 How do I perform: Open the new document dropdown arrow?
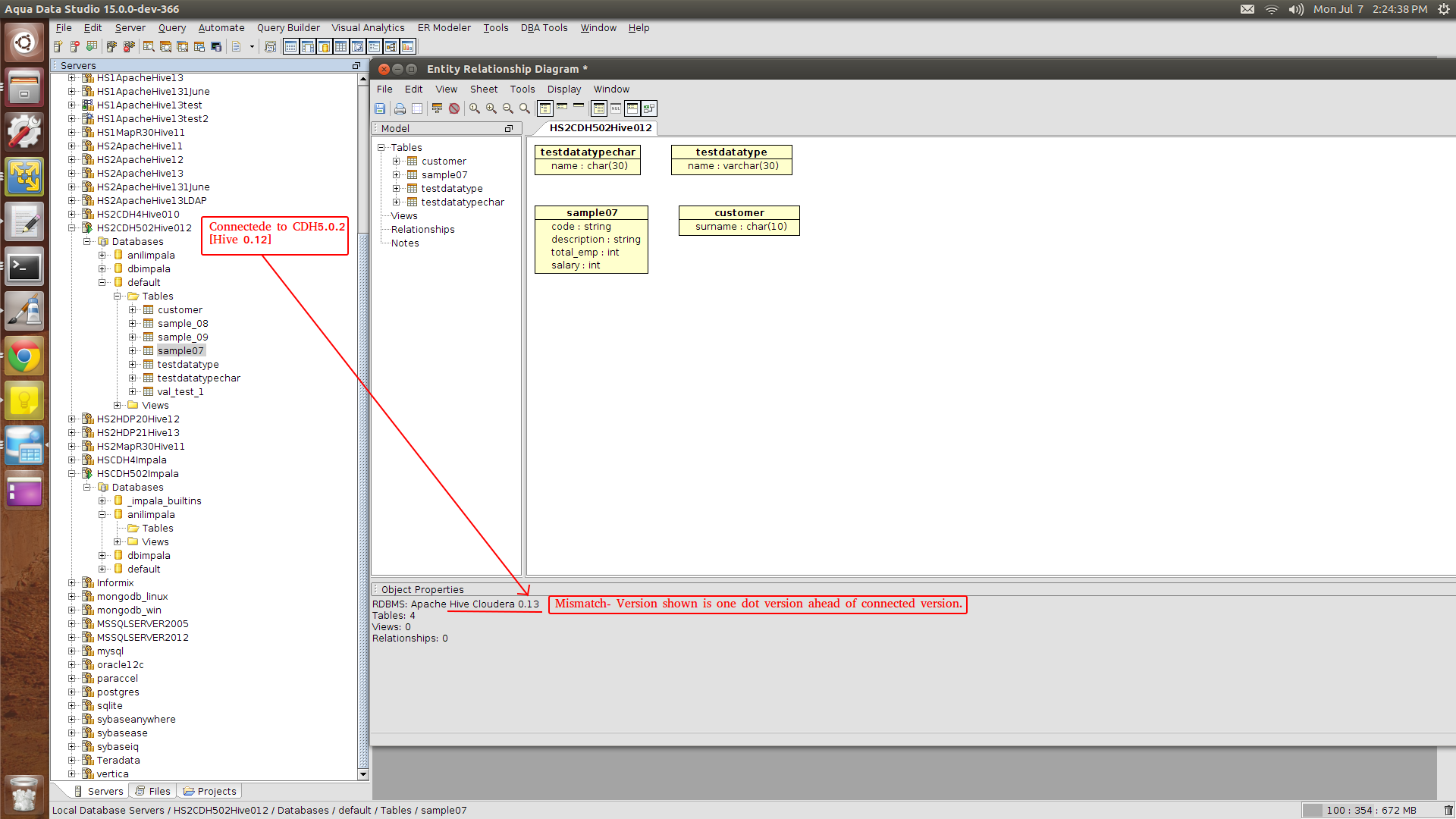(252, 47)
